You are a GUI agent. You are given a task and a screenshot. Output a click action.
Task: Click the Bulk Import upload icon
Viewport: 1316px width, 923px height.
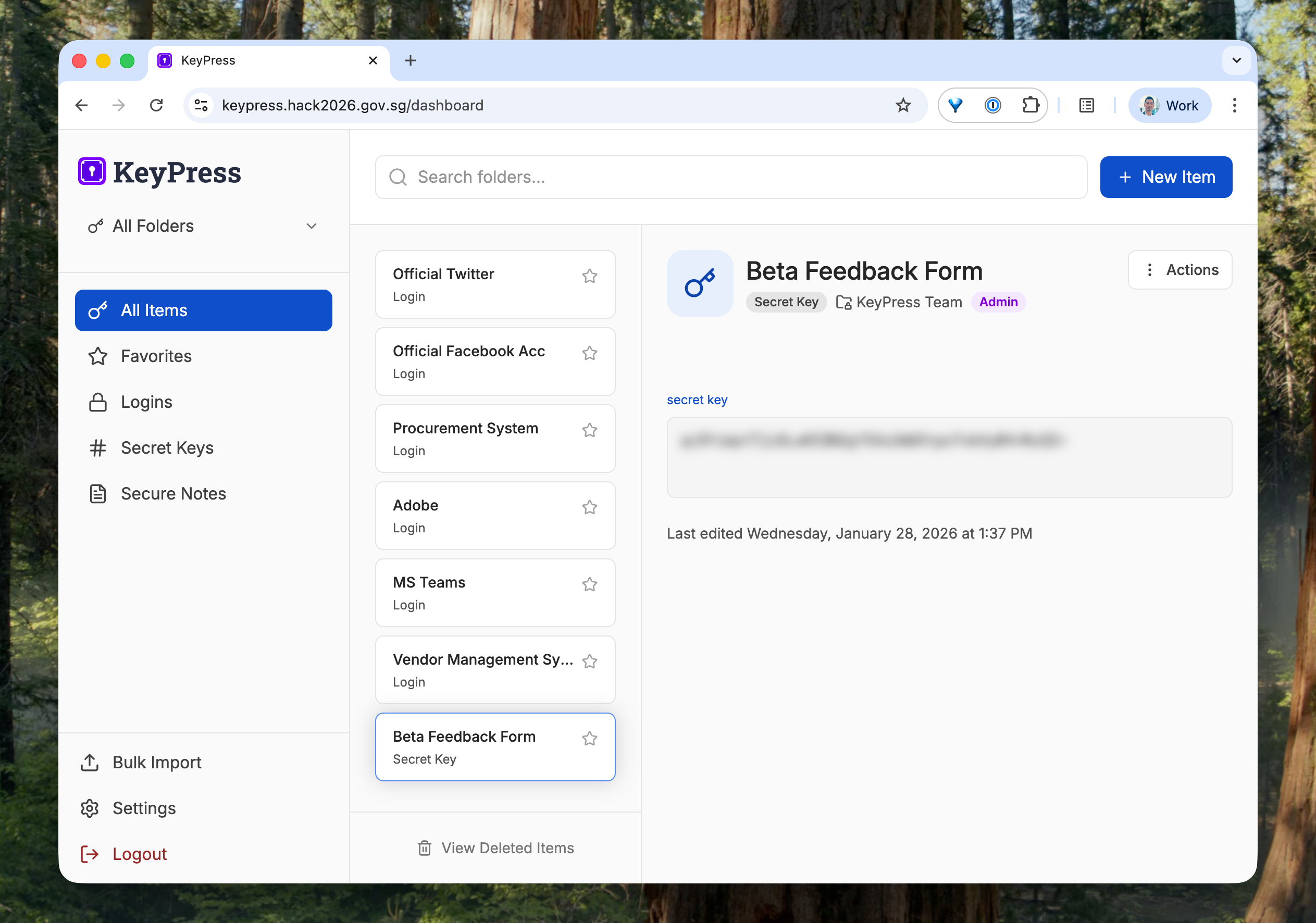90,763
